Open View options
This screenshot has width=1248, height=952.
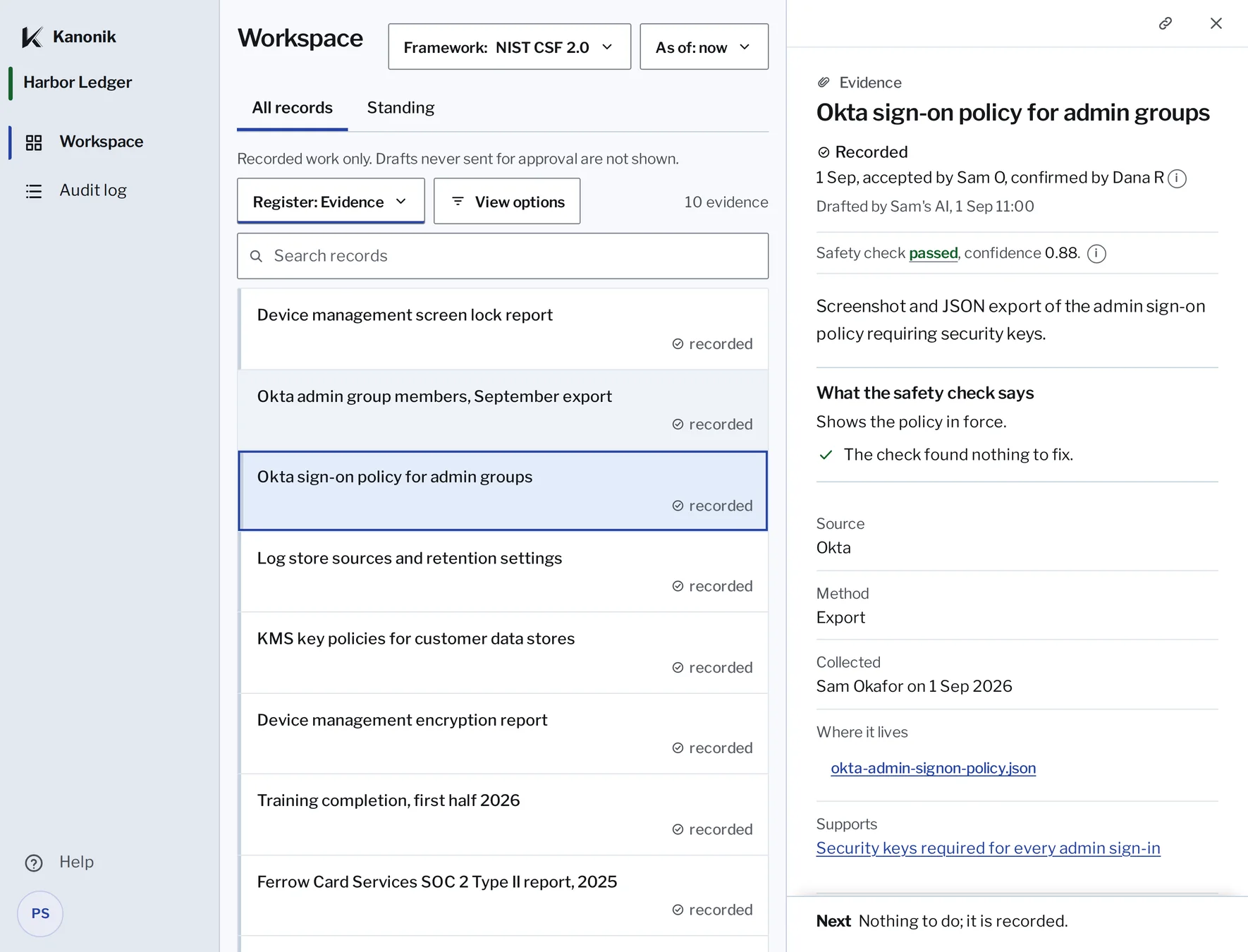(x=507, y=202)
